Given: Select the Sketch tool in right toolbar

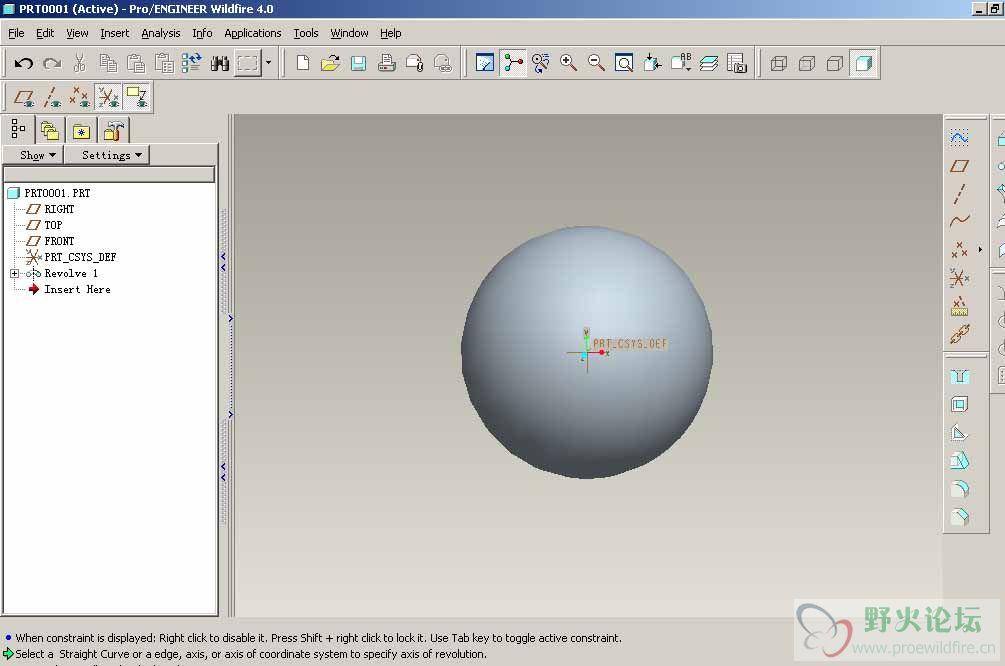Looking at the screenshot, I should pos(959,137).
